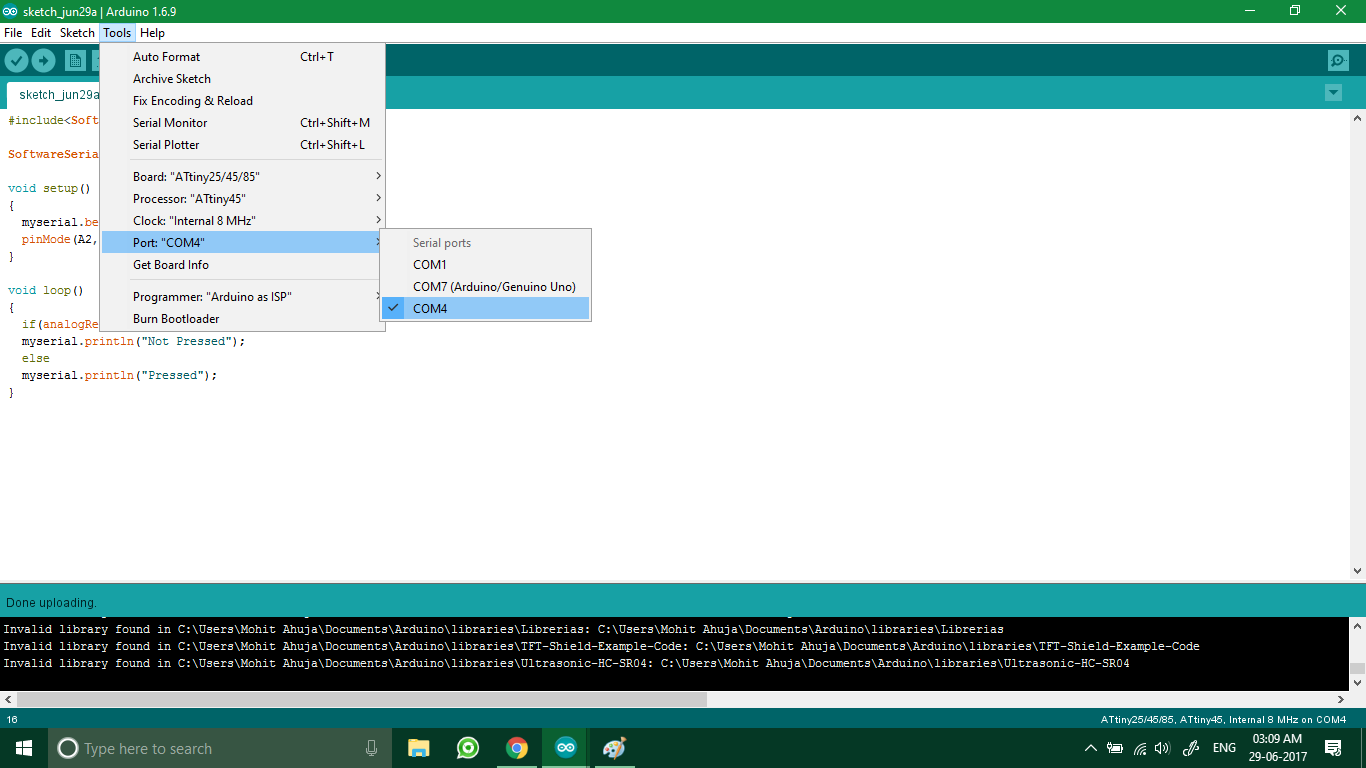Click the Arduino taskbar icon
The width and height of the screenshot is (1366, 768).
click(566, 748)
